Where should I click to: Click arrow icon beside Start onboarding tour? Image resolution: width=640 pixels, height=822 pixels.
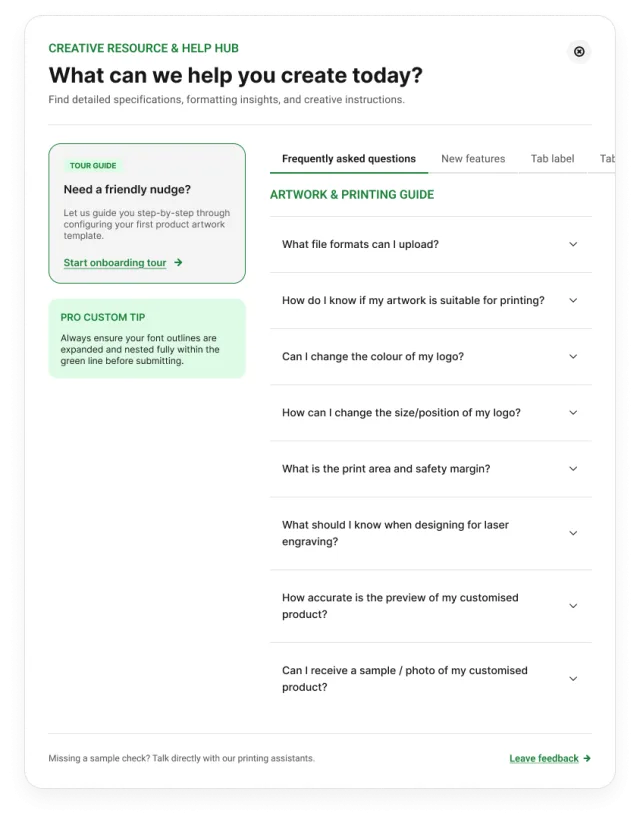(178, 262)
